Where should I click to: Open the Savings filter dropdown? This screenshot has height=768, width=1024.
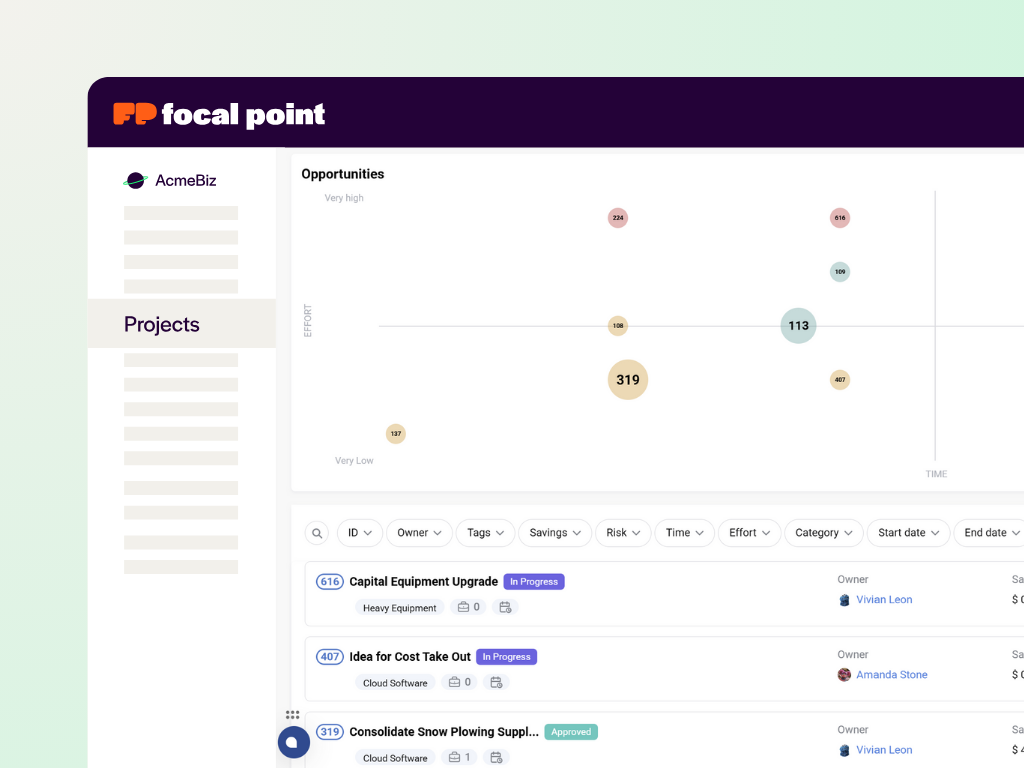(554, 533)
